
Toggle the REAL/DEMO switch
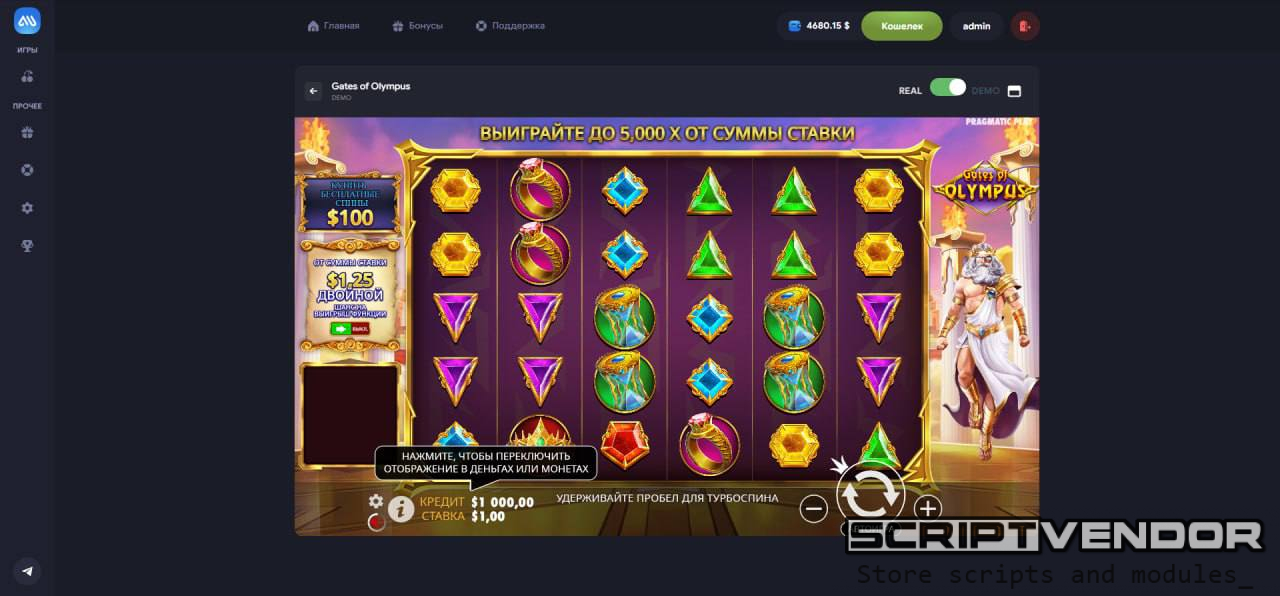coord(948,88)
